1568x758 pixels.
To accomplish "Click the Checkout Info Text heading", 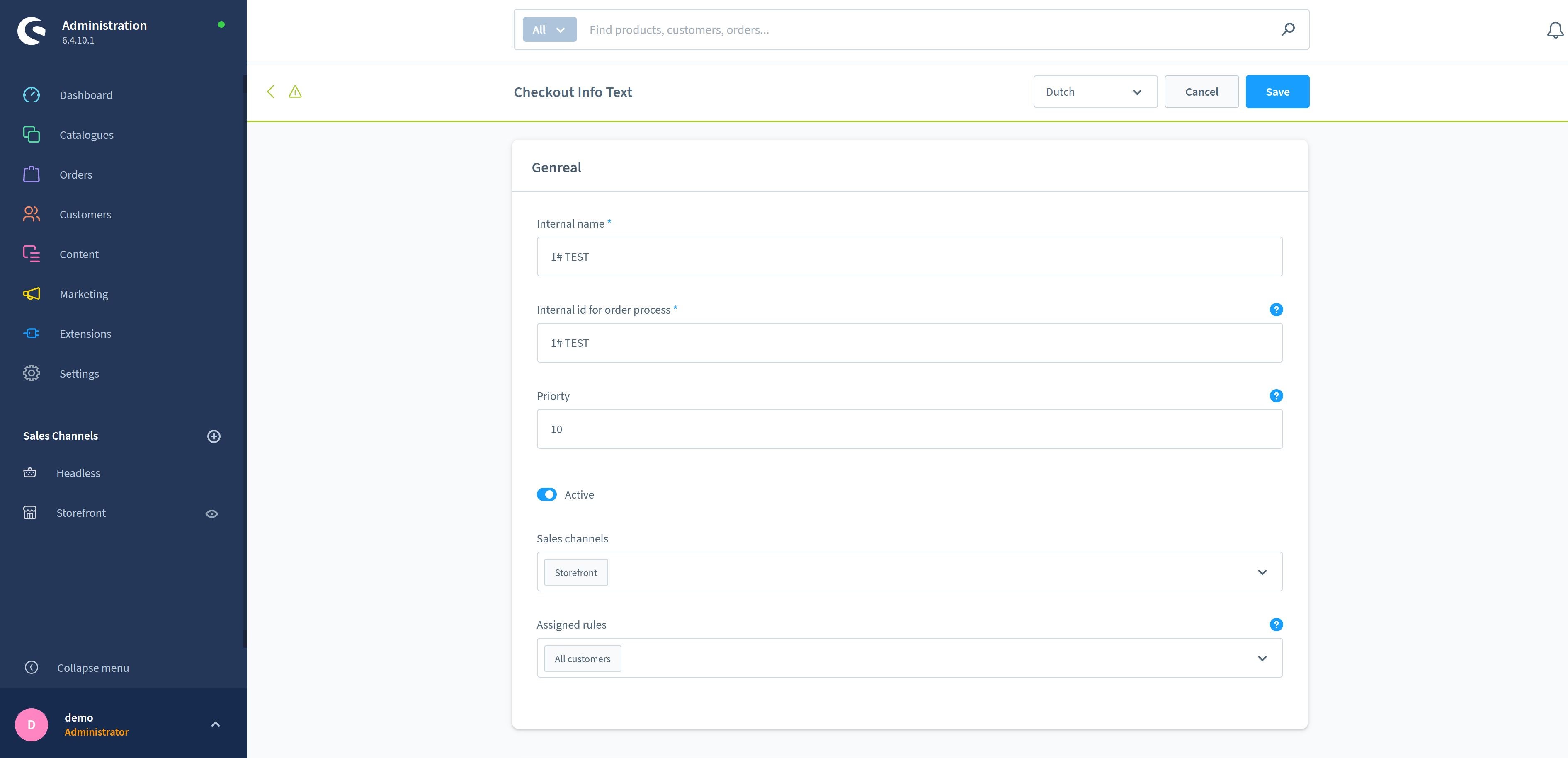I will click(573, 92).
